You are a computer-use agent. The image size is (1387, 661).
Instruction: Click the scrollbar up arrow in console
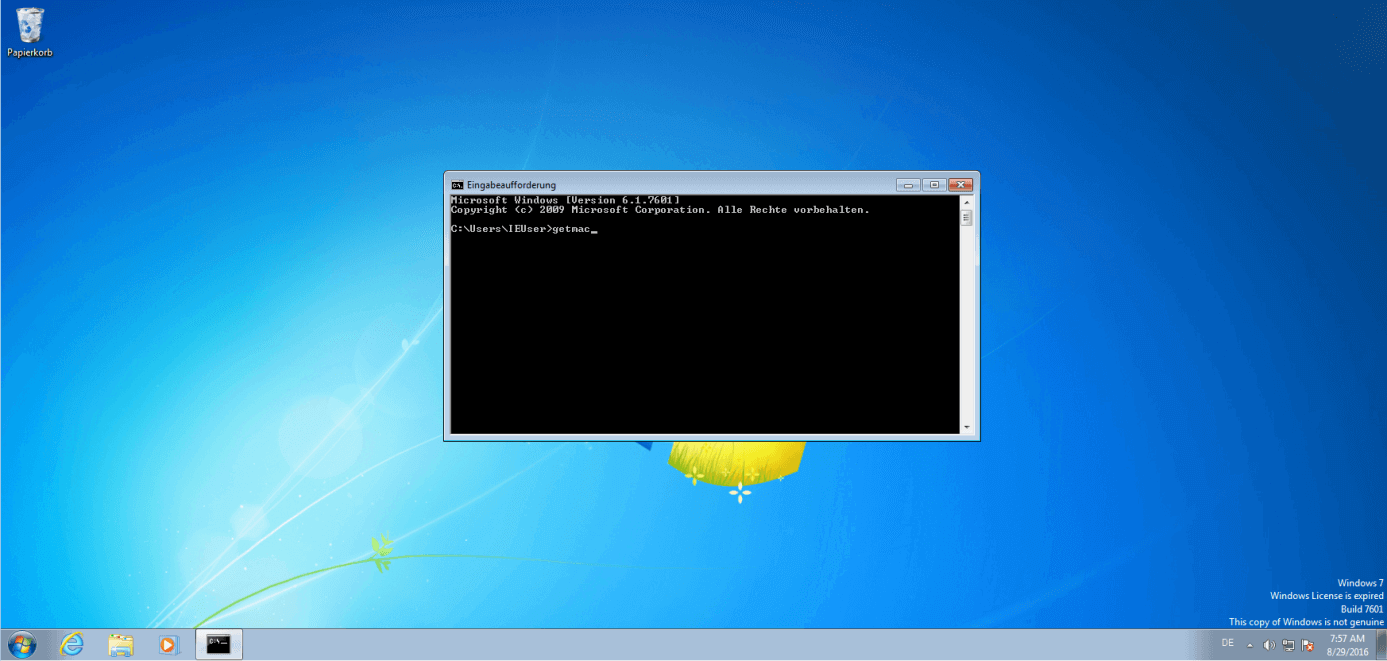click(966, 202)
